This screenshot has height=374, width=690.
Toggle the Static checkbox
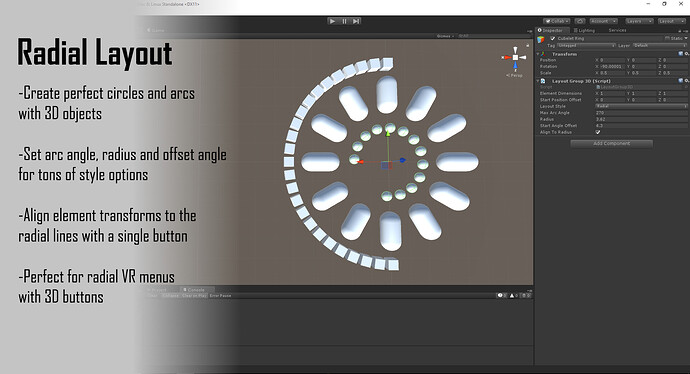pos(667,38)
